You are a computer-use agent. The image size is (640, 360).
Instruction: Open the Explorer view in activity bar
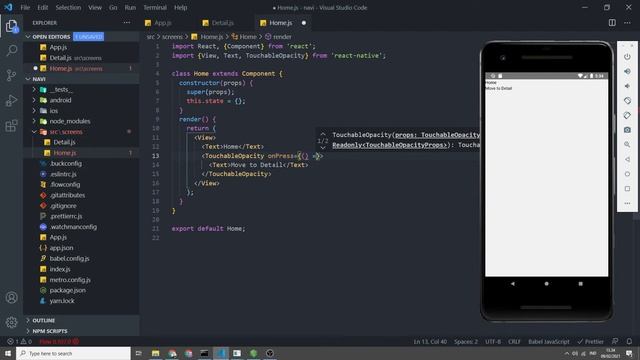coord(11,26)
